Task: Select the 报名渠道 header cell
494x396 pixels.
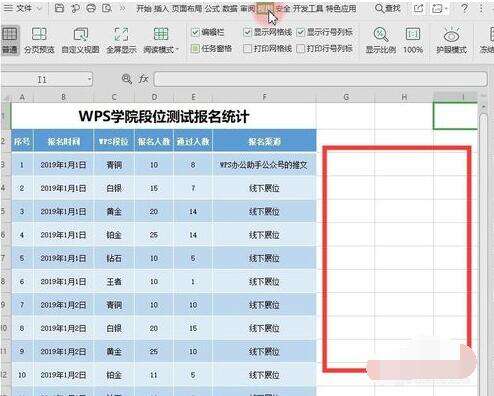Action: [264, 141]
